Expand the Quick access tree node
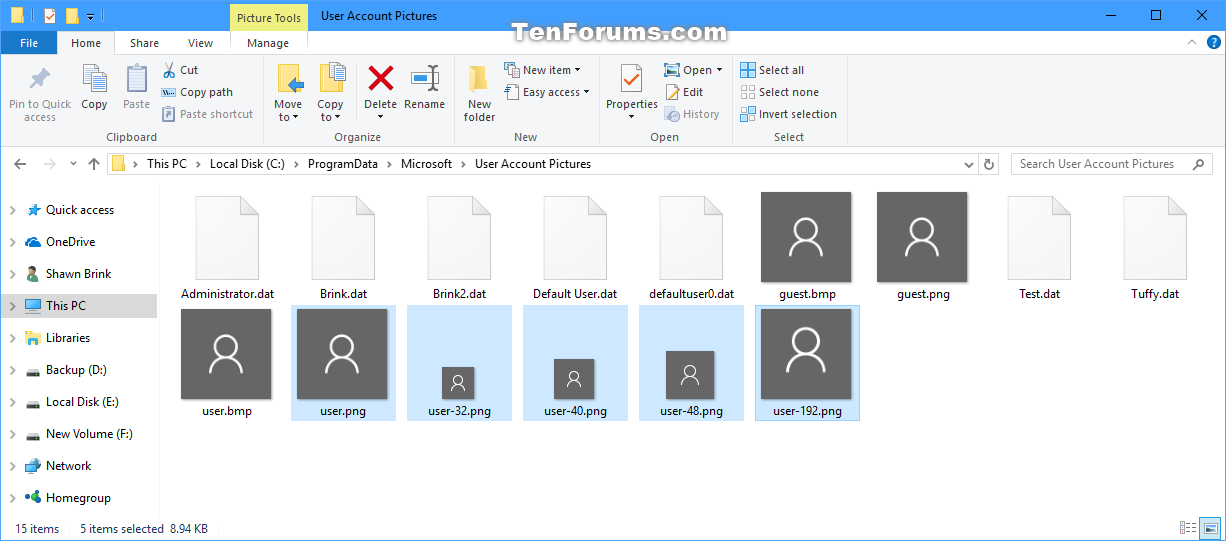The height and width of the screenshot is (541, 1226). [13, 210]
